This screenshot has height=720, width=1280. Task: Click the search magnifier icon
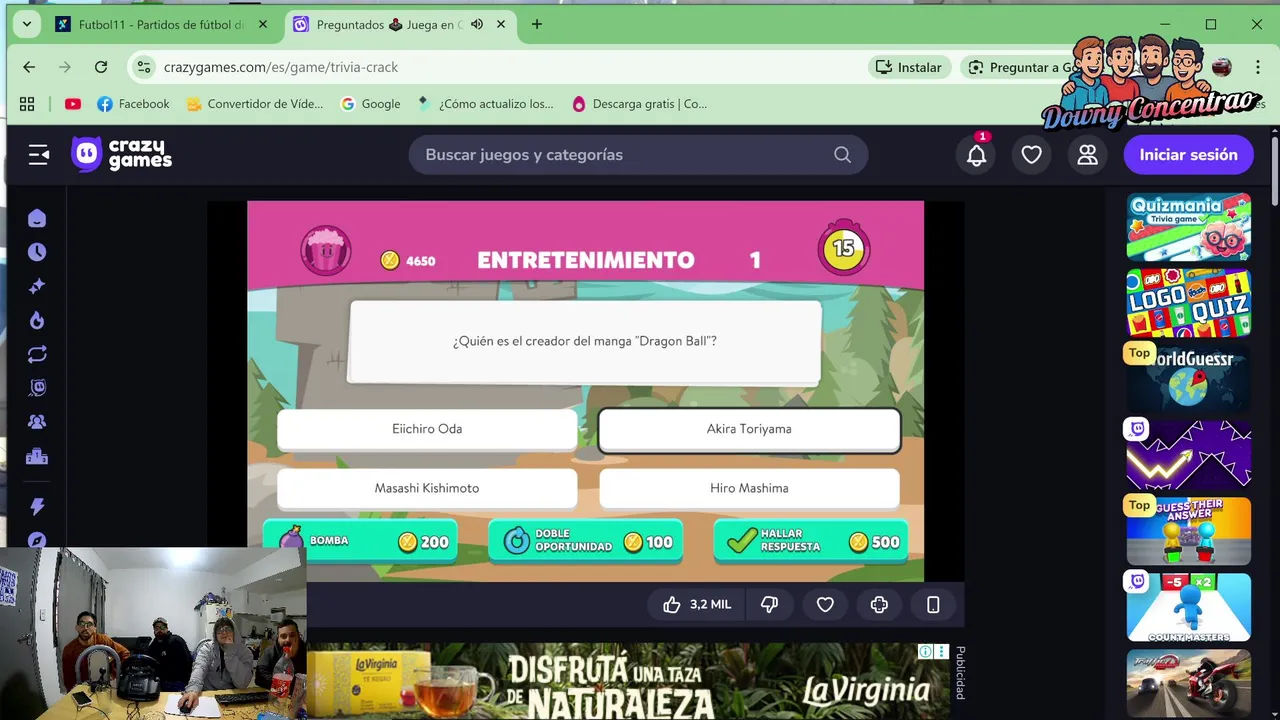(x=843, y=155)
